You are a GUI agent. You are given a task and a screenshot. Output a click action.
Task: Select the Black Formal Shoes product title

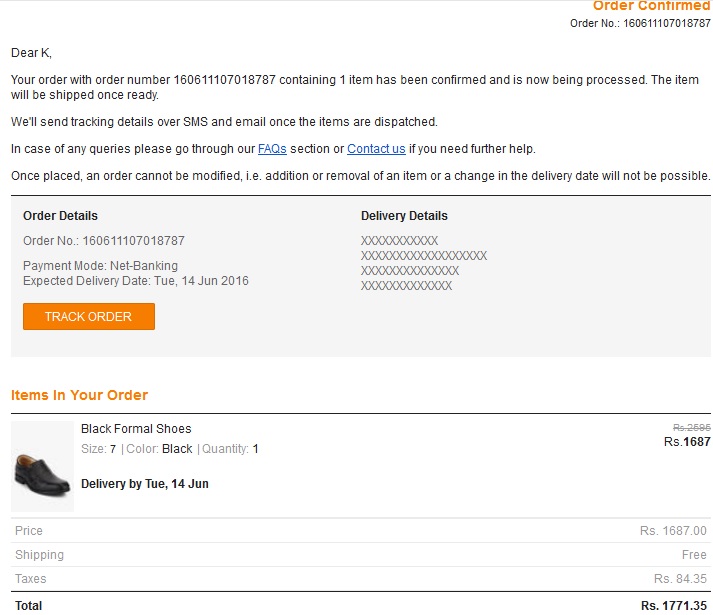[136, 429]
